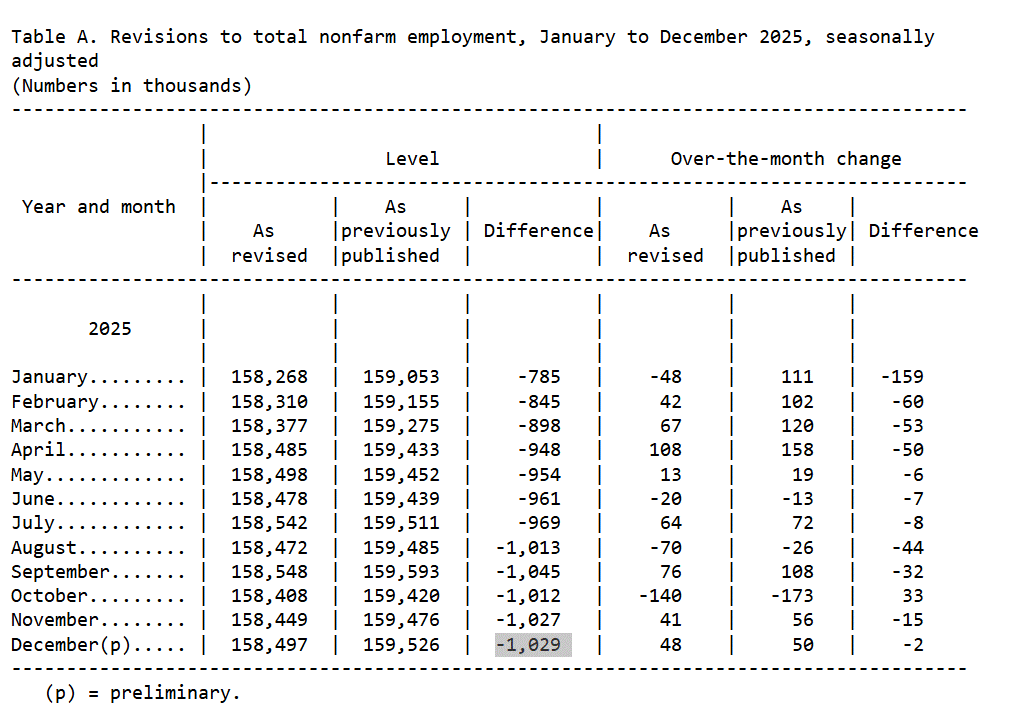
Task: Select September's revised level 158,548
Action: coord(269,572)
